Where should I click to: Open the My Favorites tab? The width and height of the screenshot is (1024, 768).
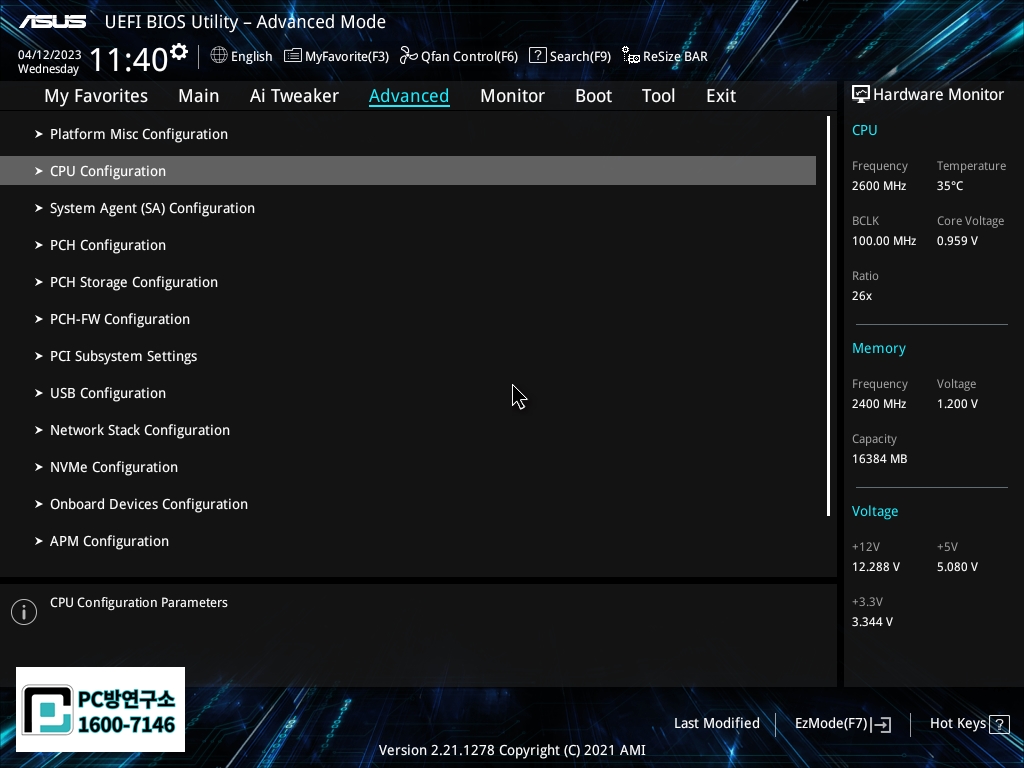pos(96,96)
